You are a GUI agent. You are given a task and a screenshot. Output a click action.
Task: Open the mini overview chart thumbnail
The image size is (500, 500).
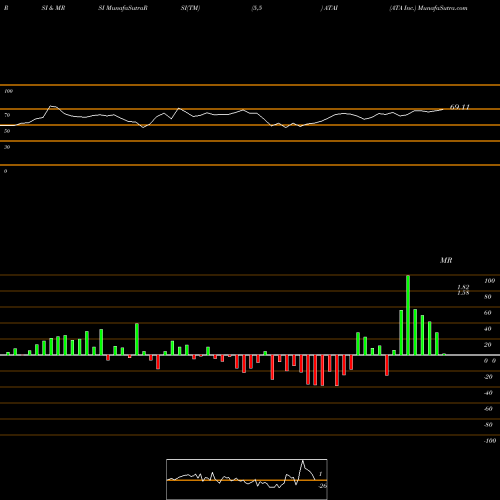pos(247,479)
